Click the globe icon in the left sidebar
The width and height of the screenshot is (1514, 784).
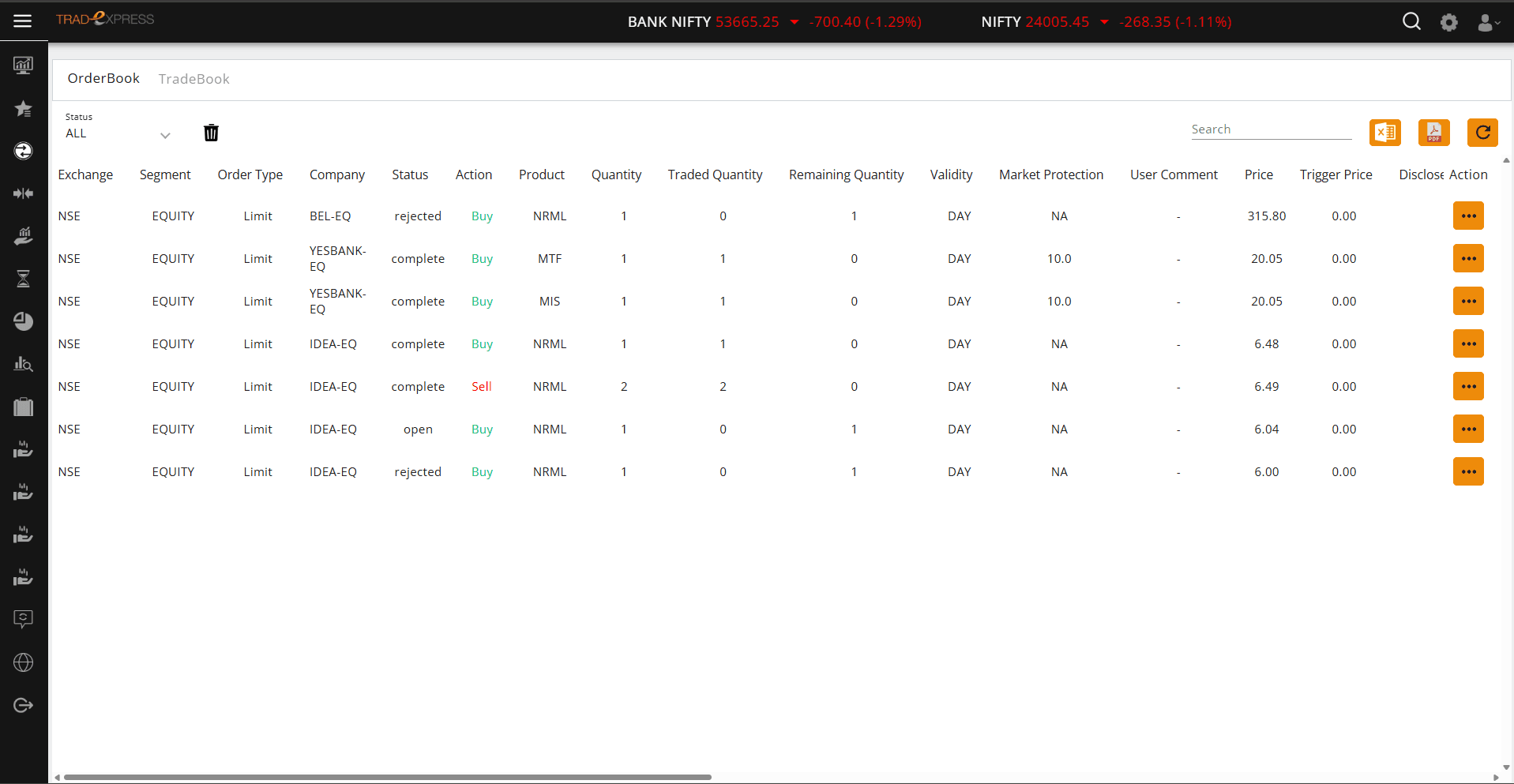point(23,662)
